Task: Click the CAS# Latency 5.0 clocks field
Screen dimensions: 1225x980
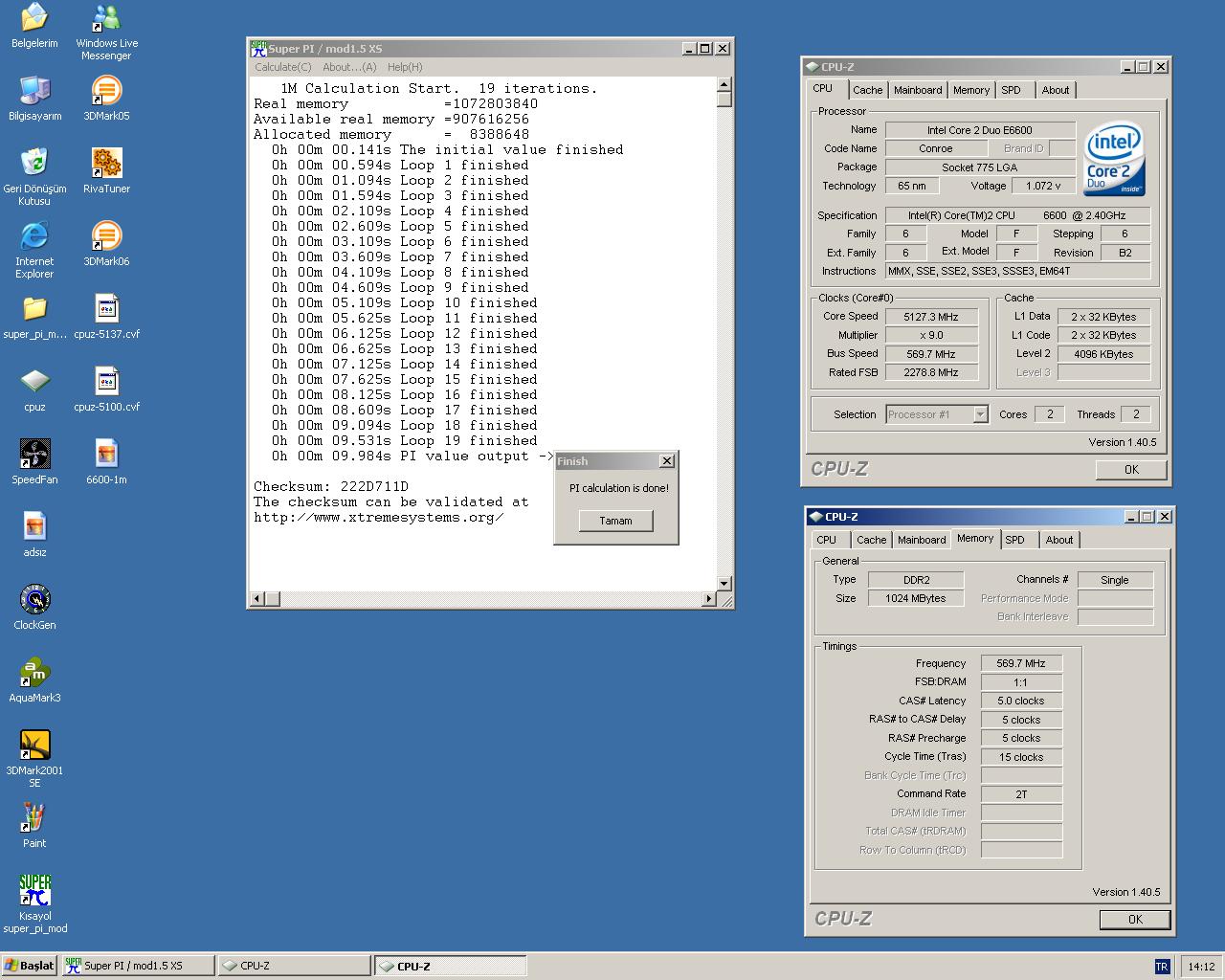Action: 1021,701
